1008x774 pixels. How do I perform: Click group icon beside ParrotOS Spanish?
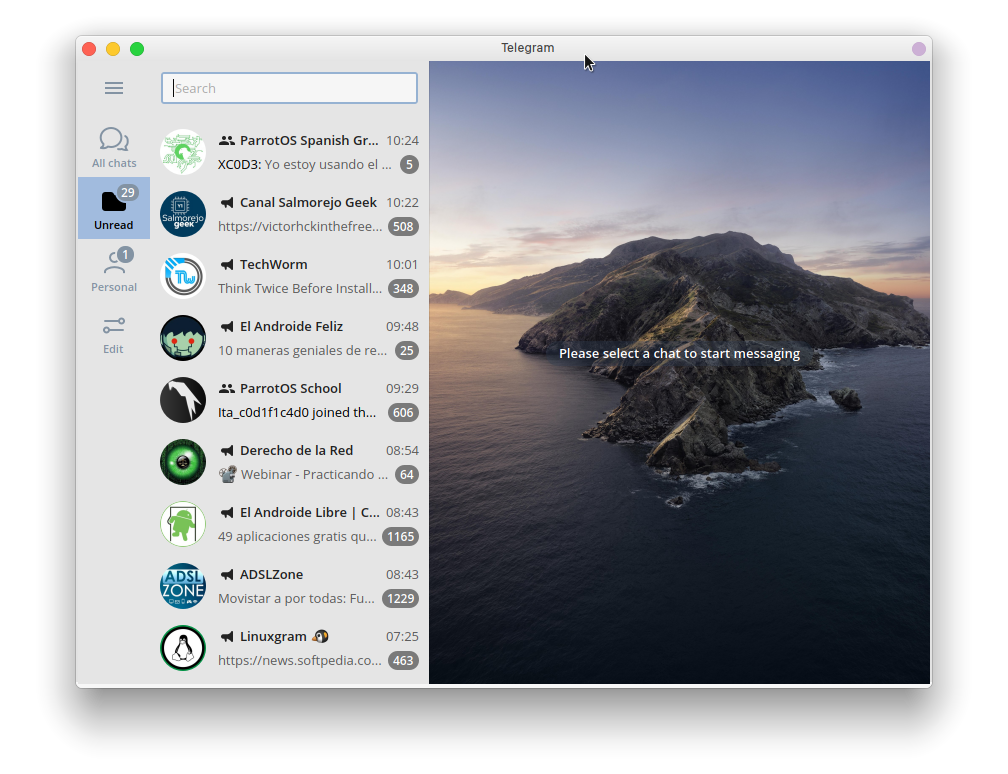tap(226, 140)
